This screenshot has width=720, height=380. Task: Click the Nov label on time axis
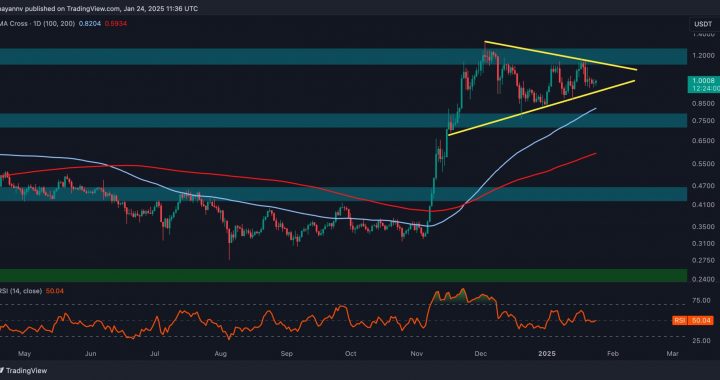pyautogui.click(x=417, y=354)
